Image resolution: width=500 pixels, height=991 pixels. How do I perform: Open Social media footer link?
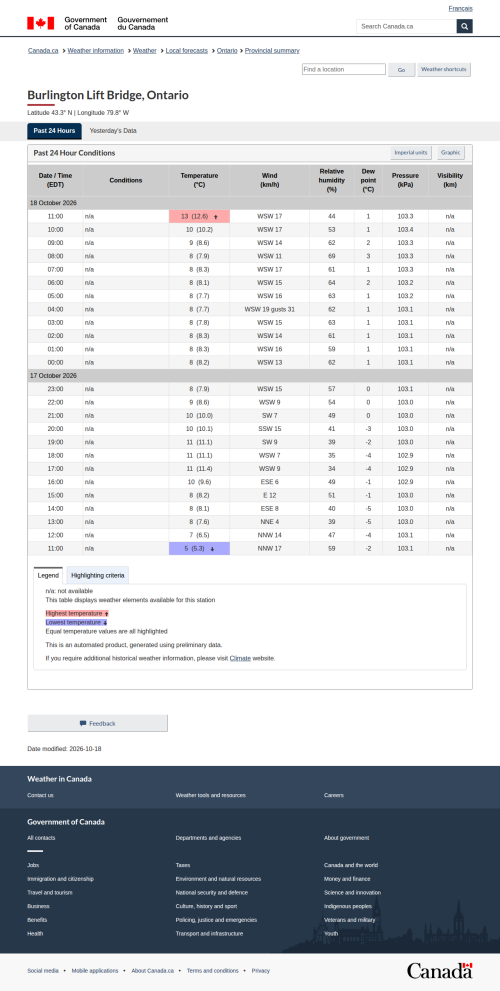43,971
